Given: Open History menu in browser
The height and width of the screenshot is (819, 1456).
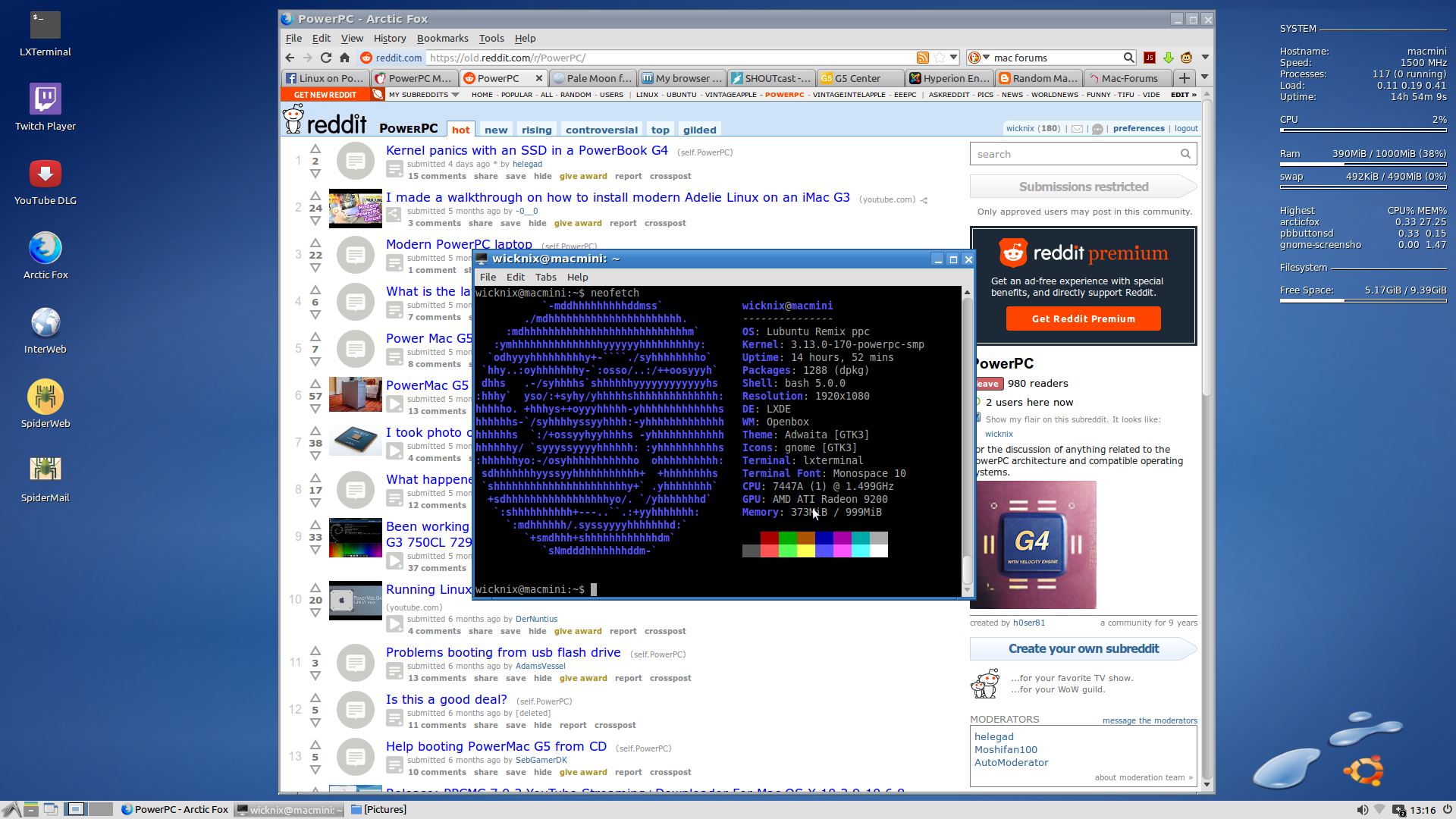Looking at the screenshot, I should (x=390, y=38).
